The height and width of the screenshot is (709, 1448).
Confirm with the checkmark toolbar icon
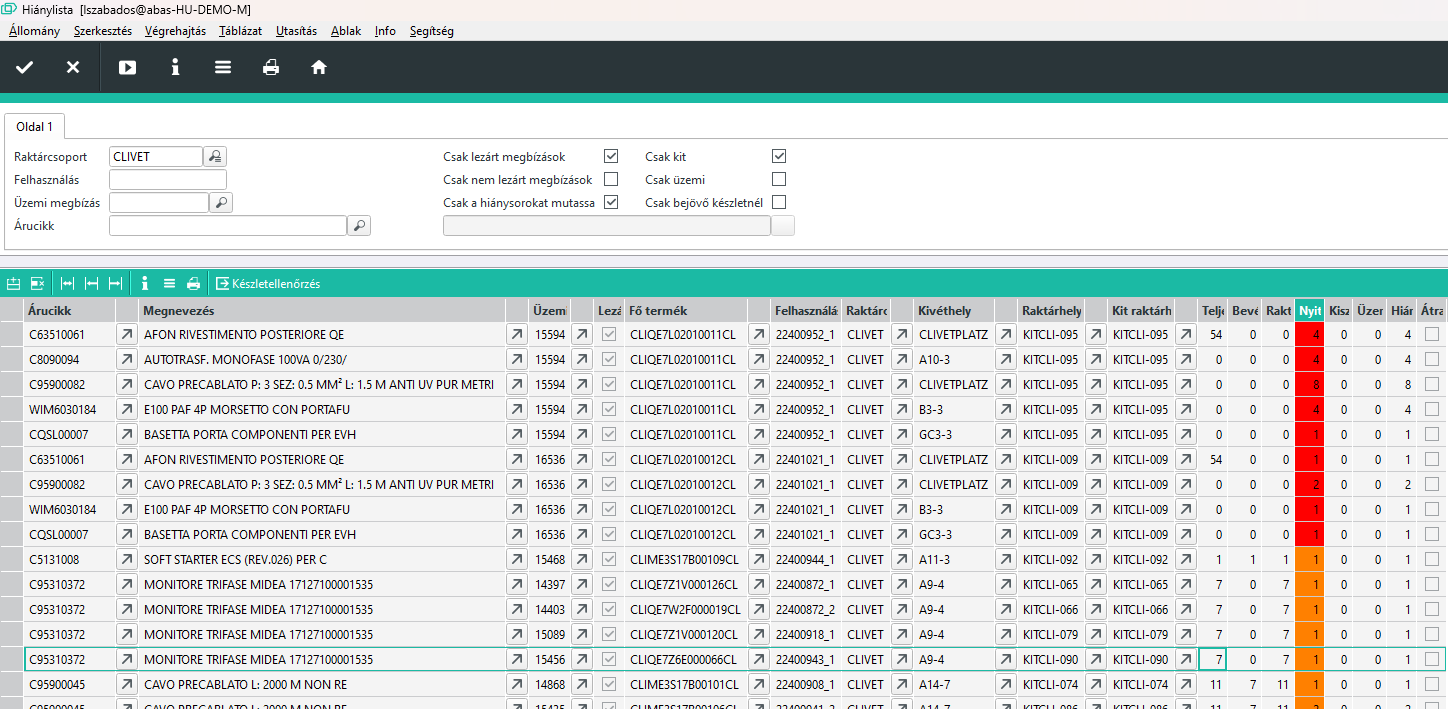click(25, 68)
